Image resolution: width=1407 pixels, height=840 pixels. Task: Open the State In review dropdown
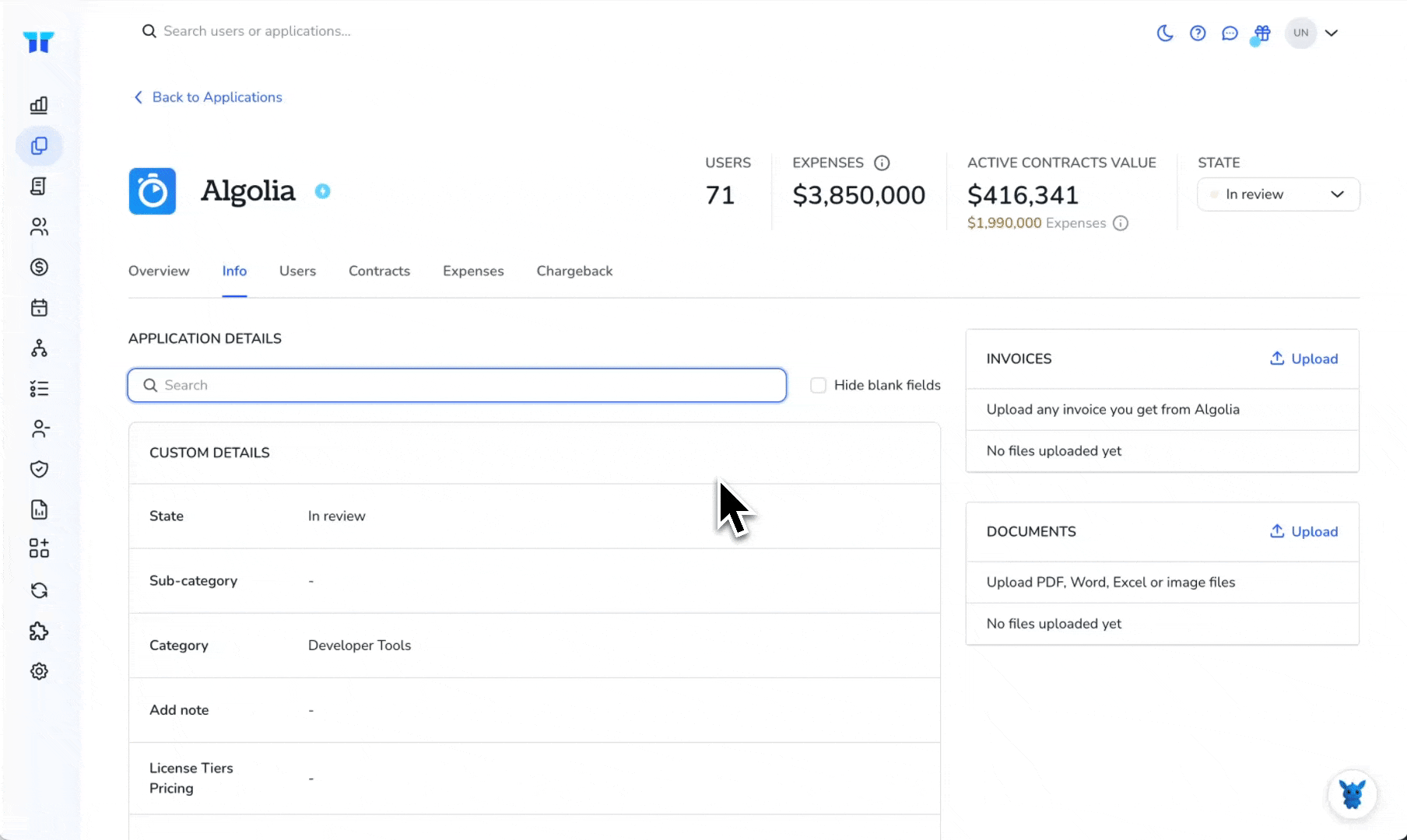click(x=1278, y=194)
